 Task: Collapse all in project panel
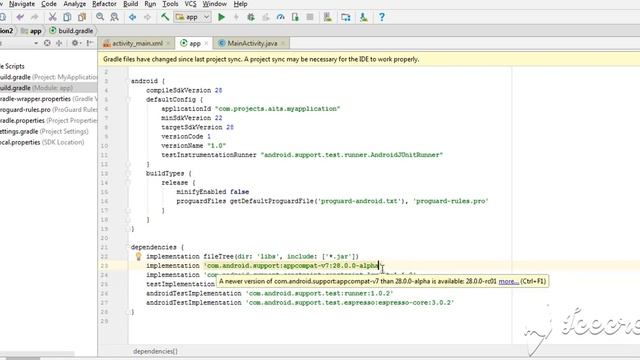[59, 43]
